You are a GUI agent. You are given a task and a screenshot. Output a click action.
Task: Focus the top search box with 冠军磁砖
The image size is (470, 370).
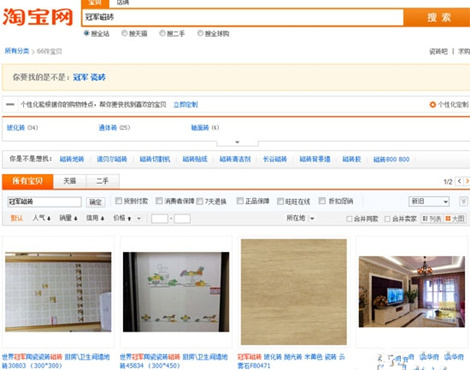243,17
